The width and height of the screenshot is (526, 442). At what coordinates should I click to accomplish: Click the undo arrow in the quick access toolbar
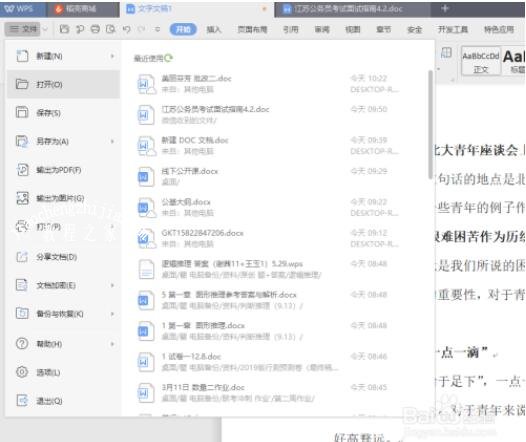coord(126,29)
